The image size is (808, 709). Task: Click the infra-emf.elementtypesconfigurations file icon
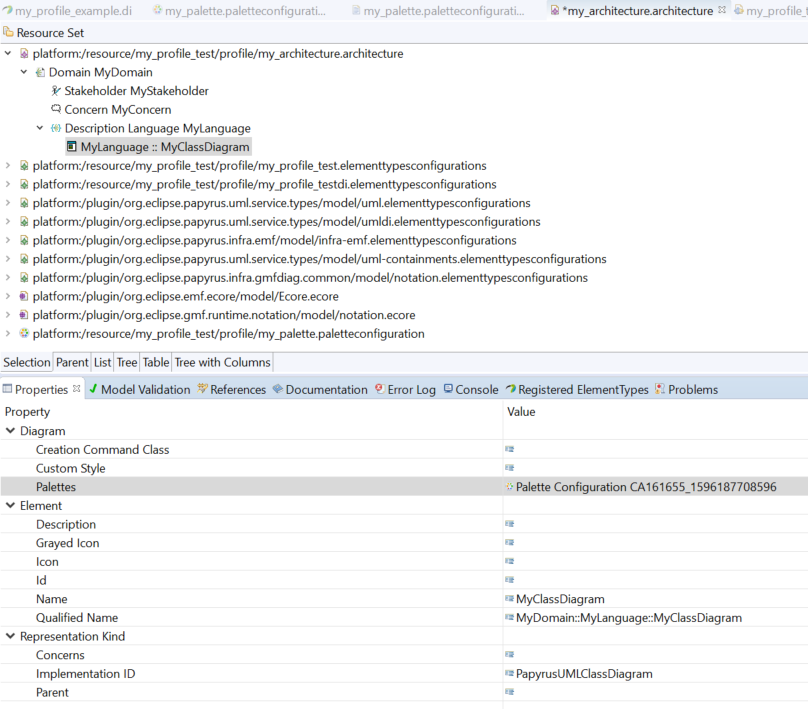[24, 240]
